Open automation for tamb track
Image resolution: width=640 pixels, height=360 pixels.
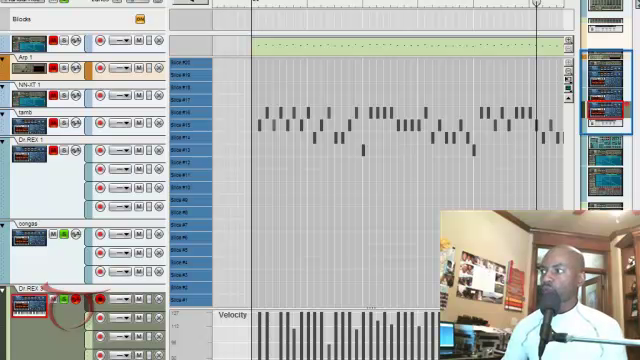[76, 123]
